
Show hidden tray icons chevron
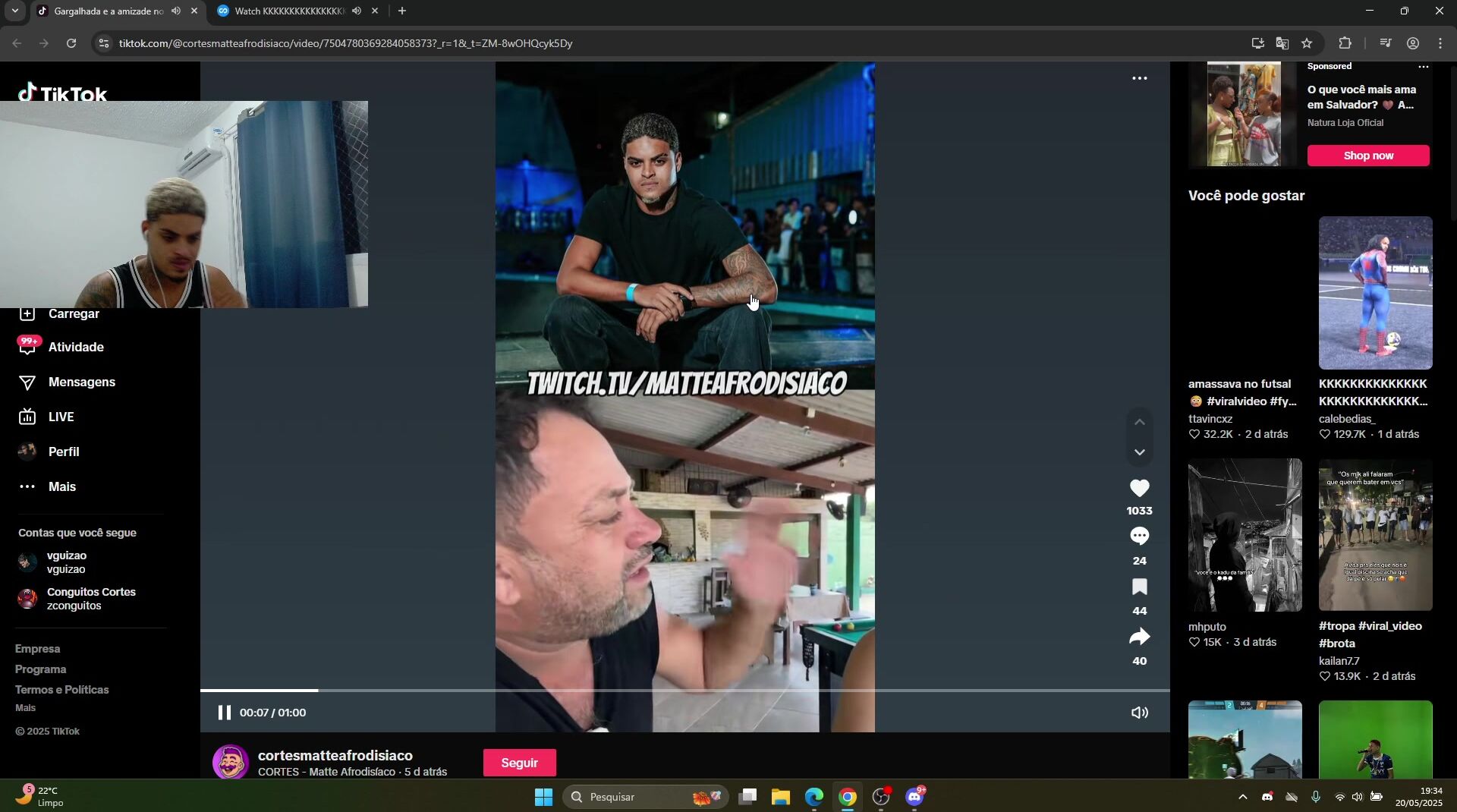[x=1242, y=797]
